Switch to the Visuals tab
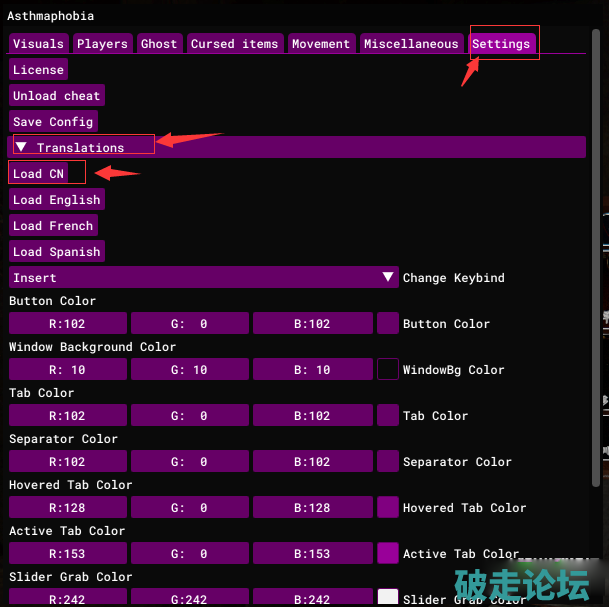Image resolution: width=609 pixels, height=607 pixels. coord(38,44)
